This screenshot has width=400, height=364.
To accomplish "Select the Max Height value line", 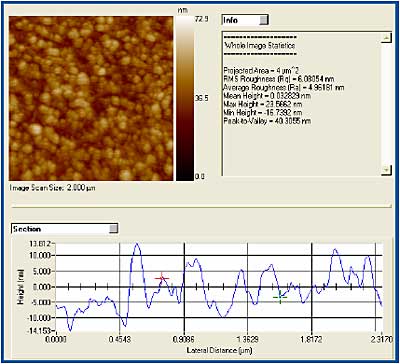I will pos(263,104).
